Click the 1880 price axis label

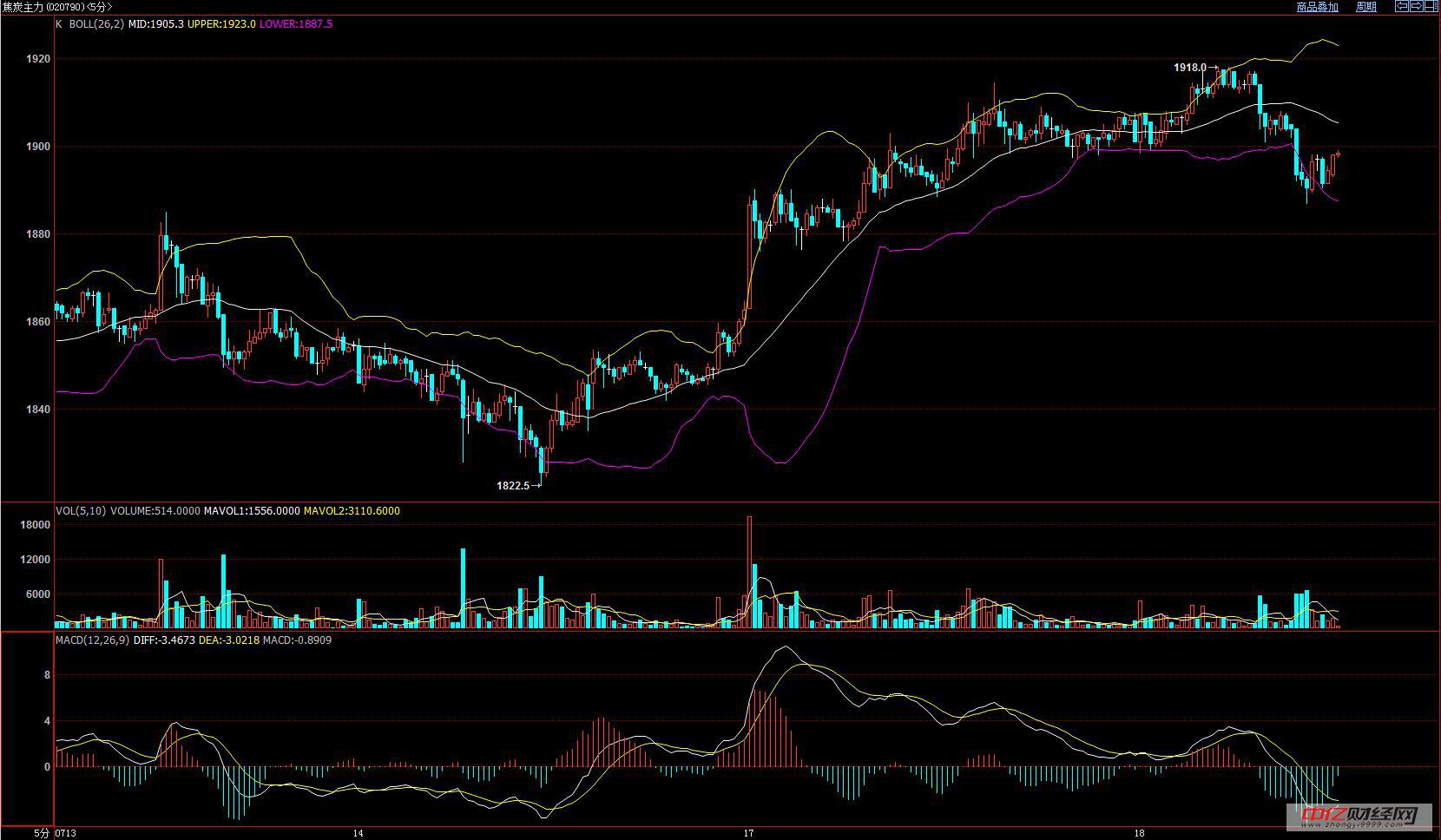click(x=39, y=234)
